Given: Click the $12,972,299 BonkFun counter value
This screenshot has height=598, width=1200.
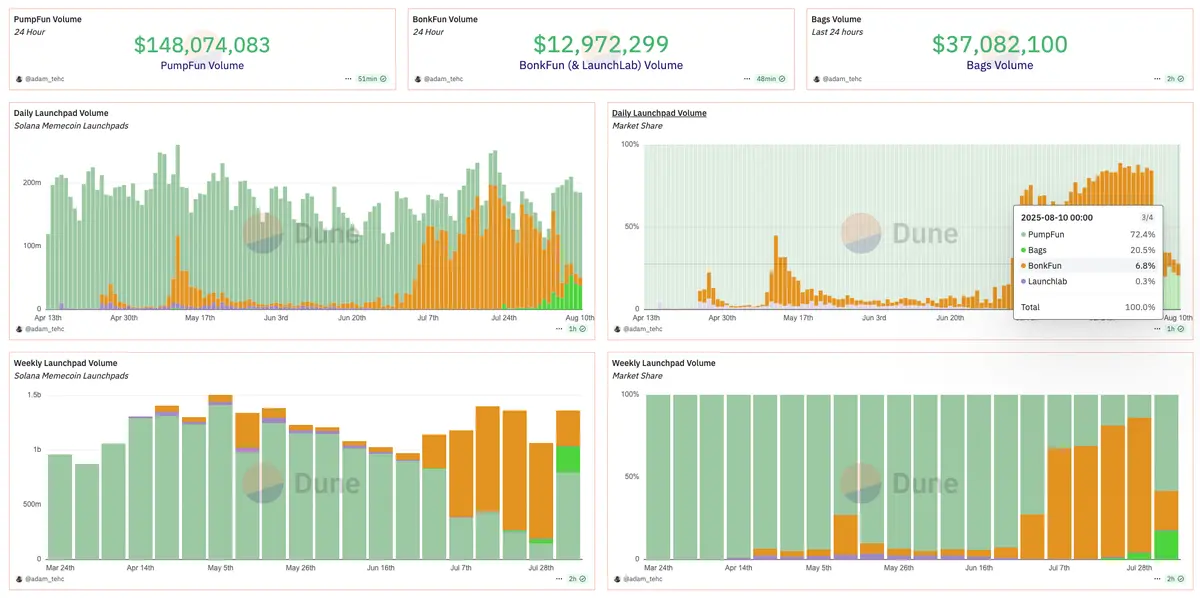Looking at the screenshot, I should [x=600, y=44].
